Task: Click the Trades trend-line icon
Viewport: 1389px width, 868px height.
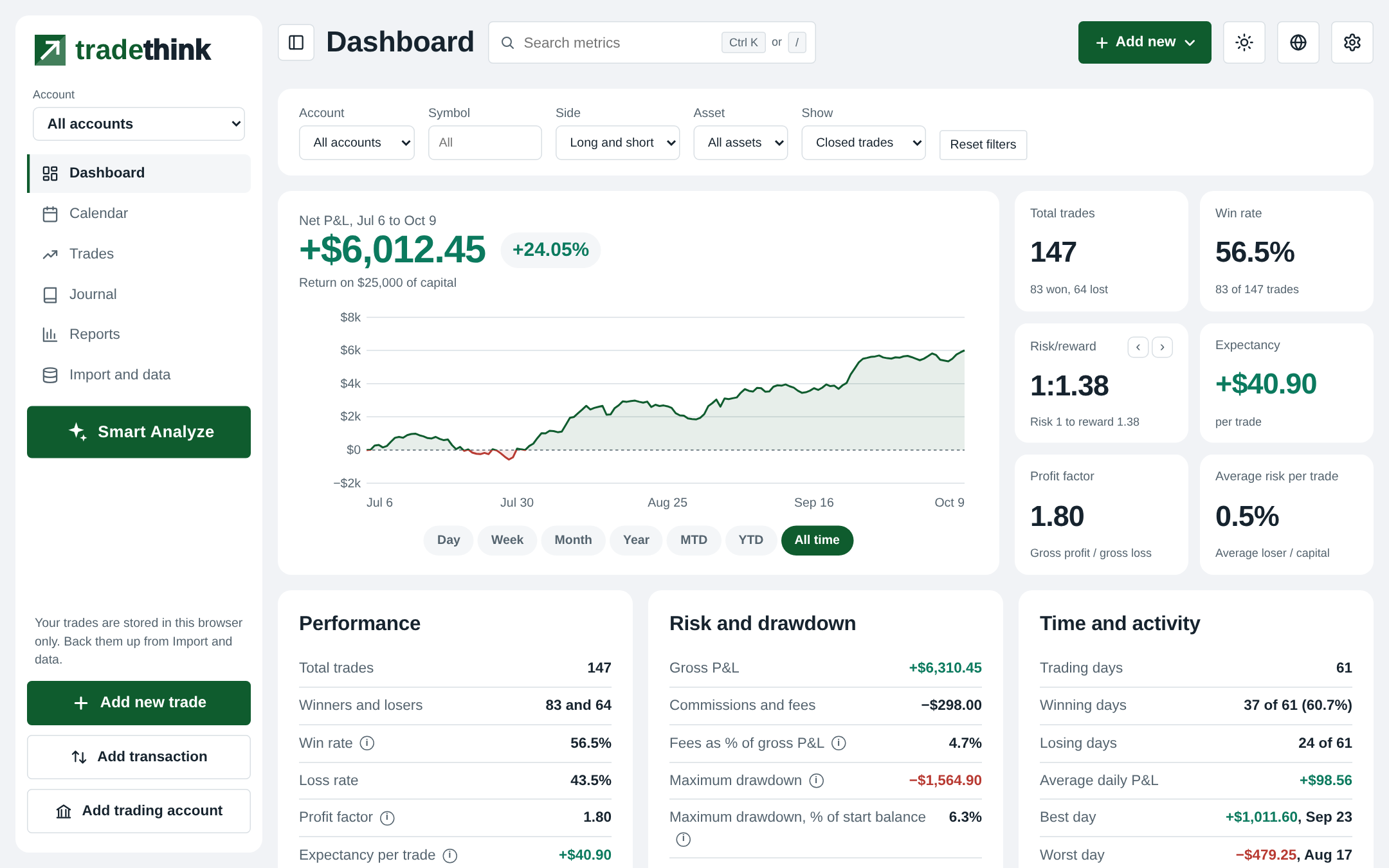Action: [50, 254]
